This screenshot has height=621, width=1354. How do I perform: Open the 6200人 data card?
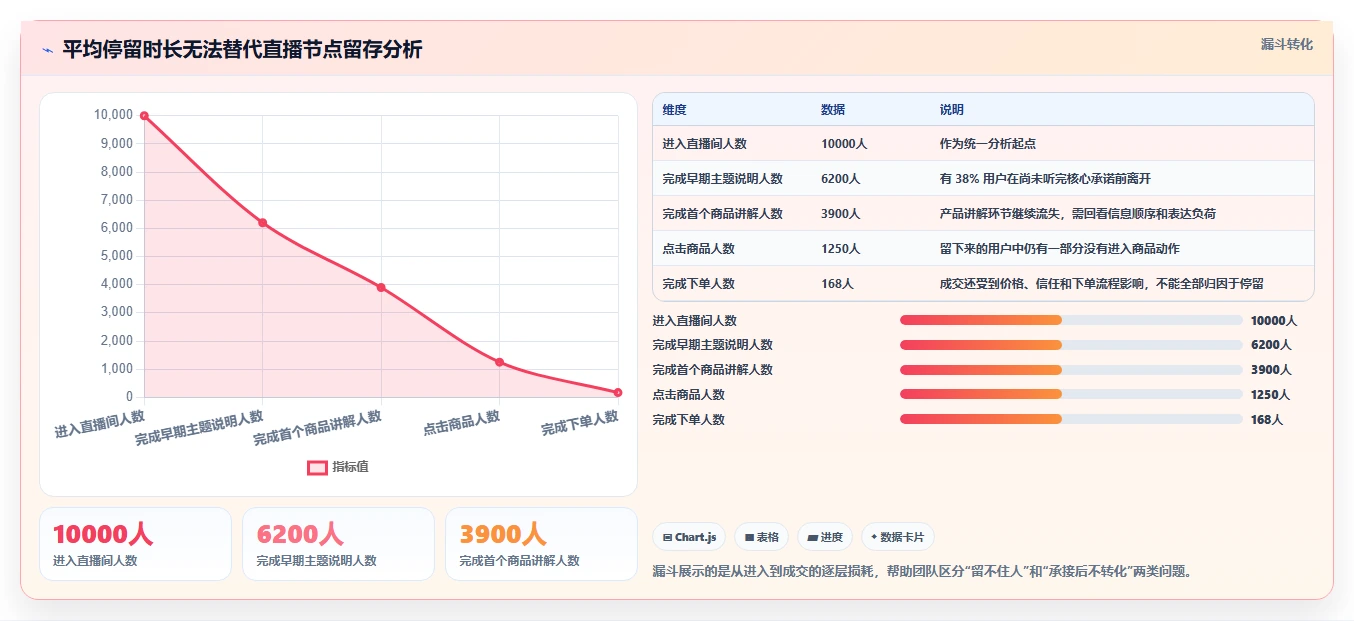coord(338,544)
